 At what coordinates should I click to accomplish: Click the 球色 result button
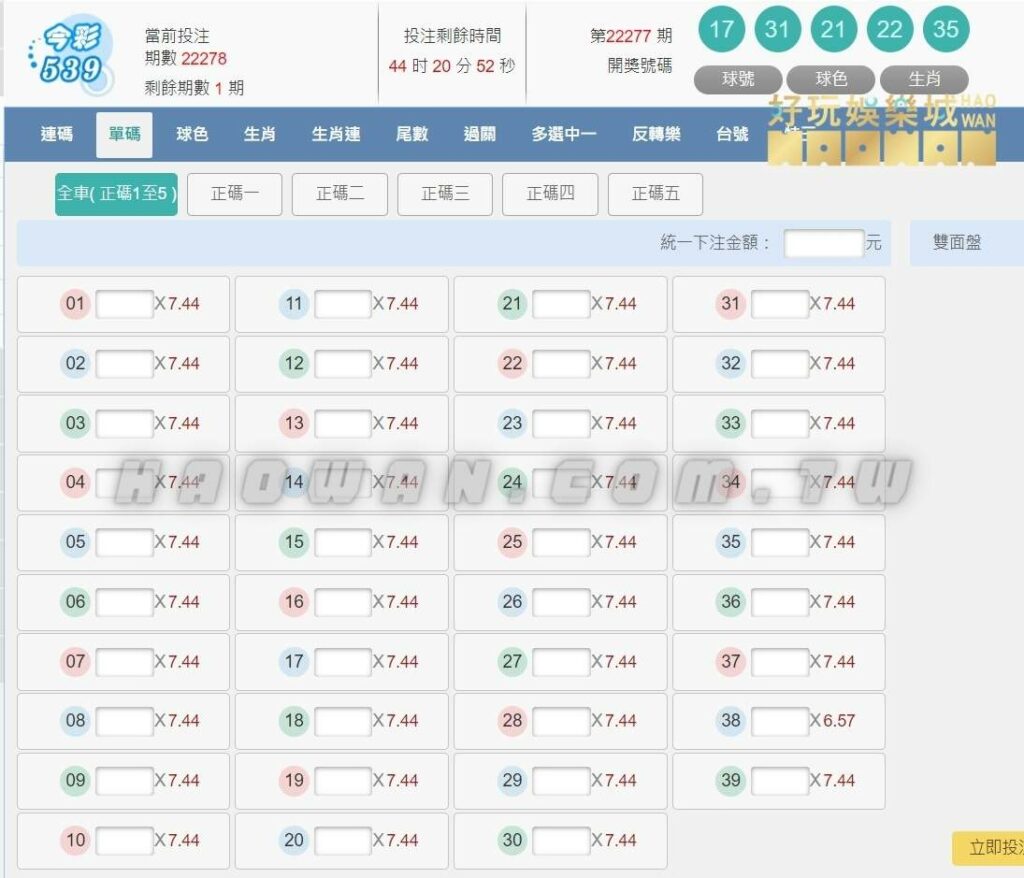click(x=831, y=78)
